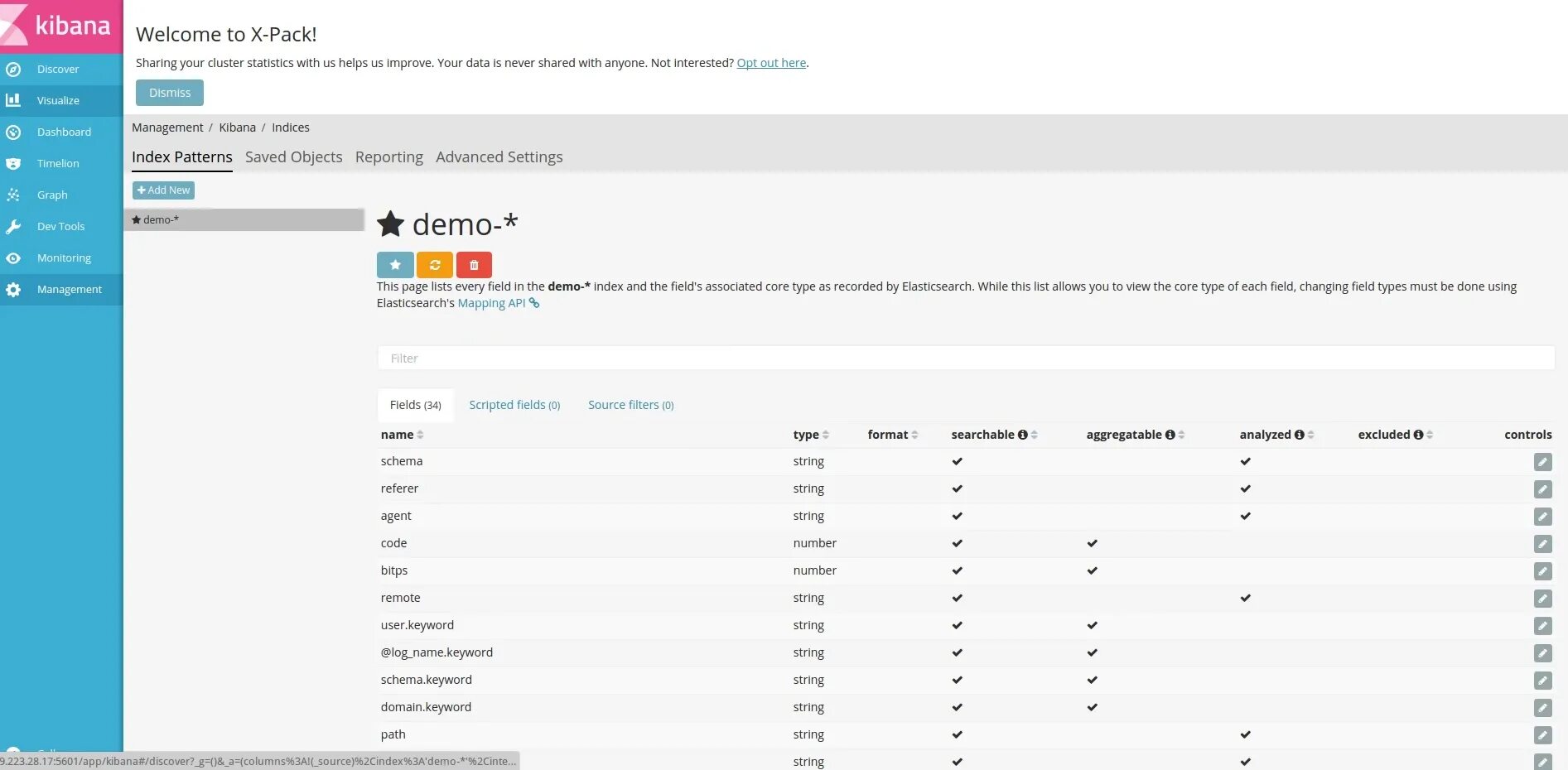
Task: Click Add New index pattern button
Action: point(164,190)
